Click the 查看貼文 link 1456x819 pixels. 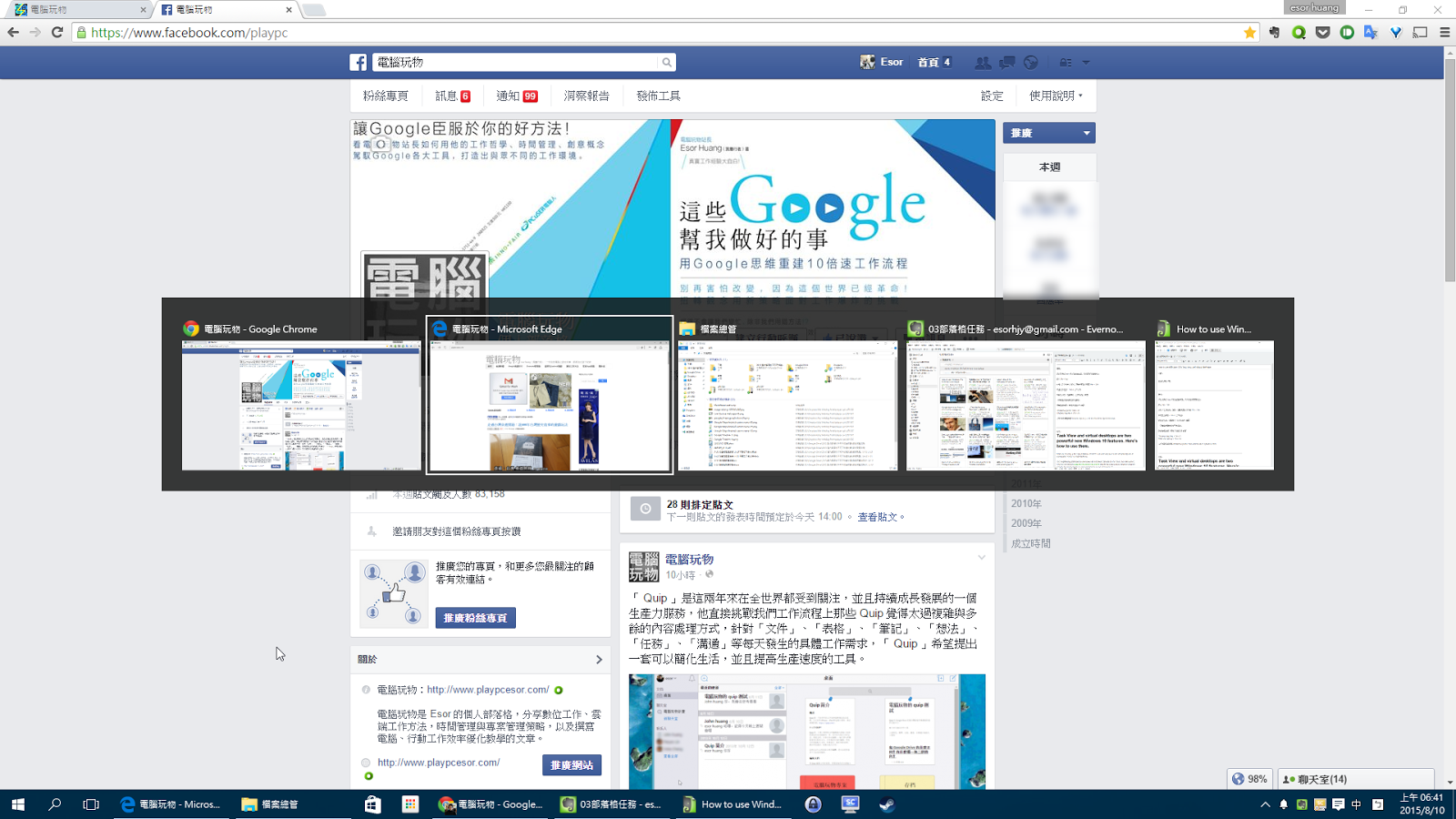coord(877,517)
